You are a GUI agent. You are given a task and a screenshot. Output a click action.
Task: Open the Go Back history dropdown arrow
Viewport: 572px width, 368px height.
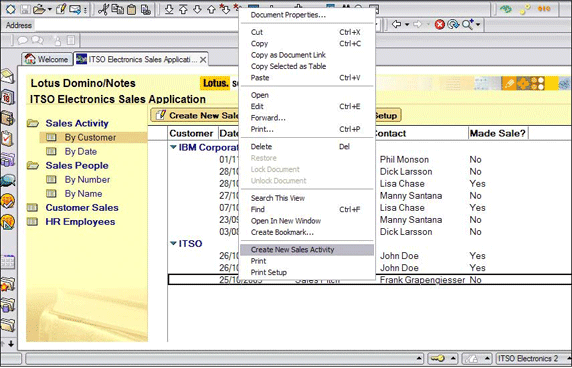pyautogui.click(x=407, y=24)
